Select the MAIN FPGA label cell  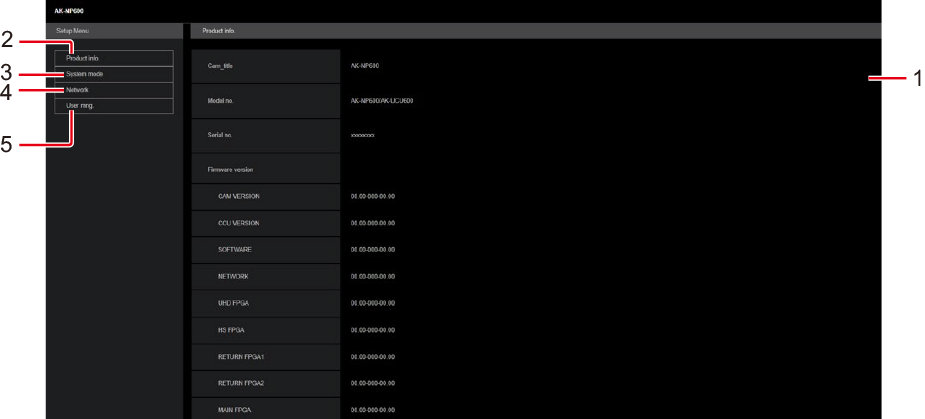[266, 408]
